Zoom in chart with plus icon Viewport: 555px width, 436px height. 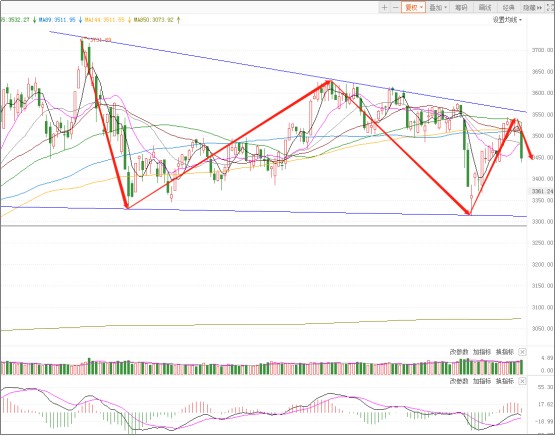click(385, 7)
